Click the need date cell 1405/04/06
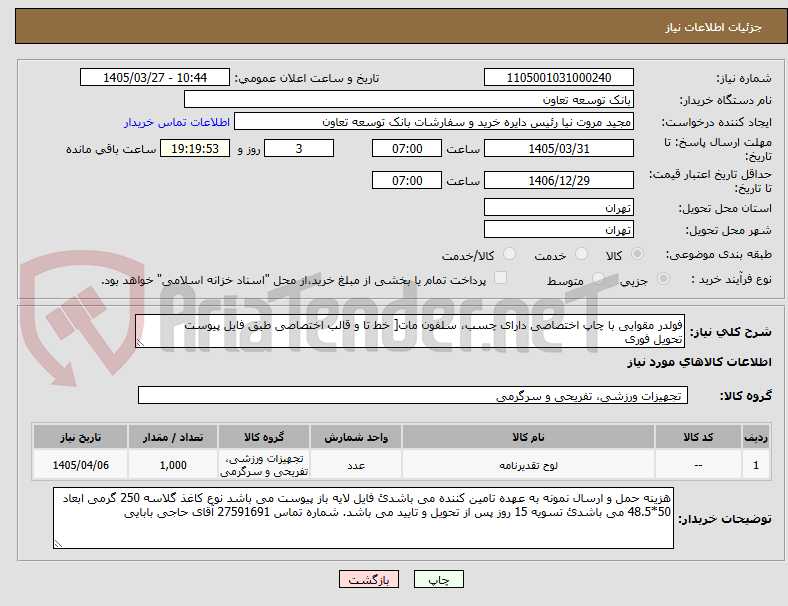 point(80,465)
